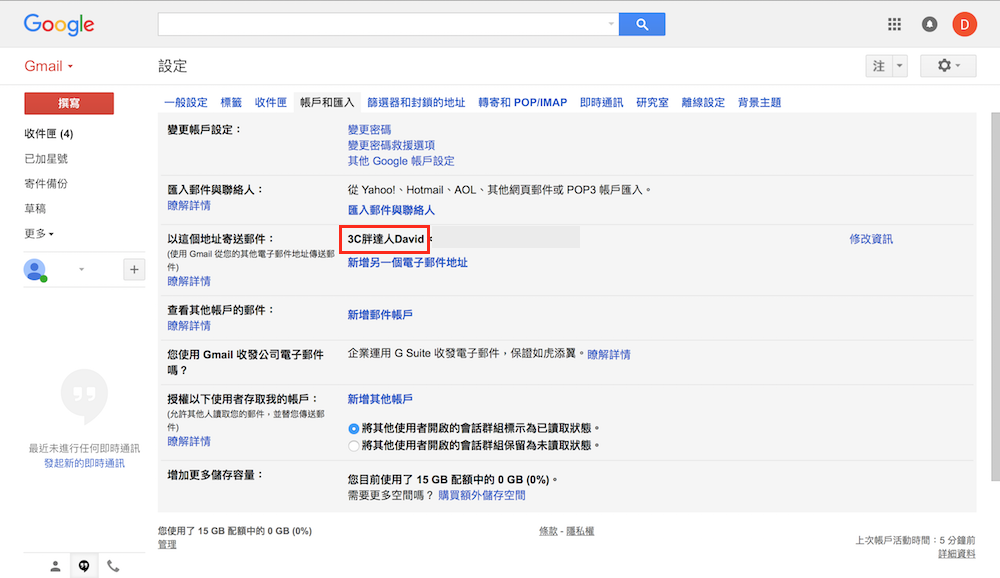This screenshot has width=1000, height=578.
Task: Click the 修改資訊 link
Action: pyautogui.click(x=870, y=239)
